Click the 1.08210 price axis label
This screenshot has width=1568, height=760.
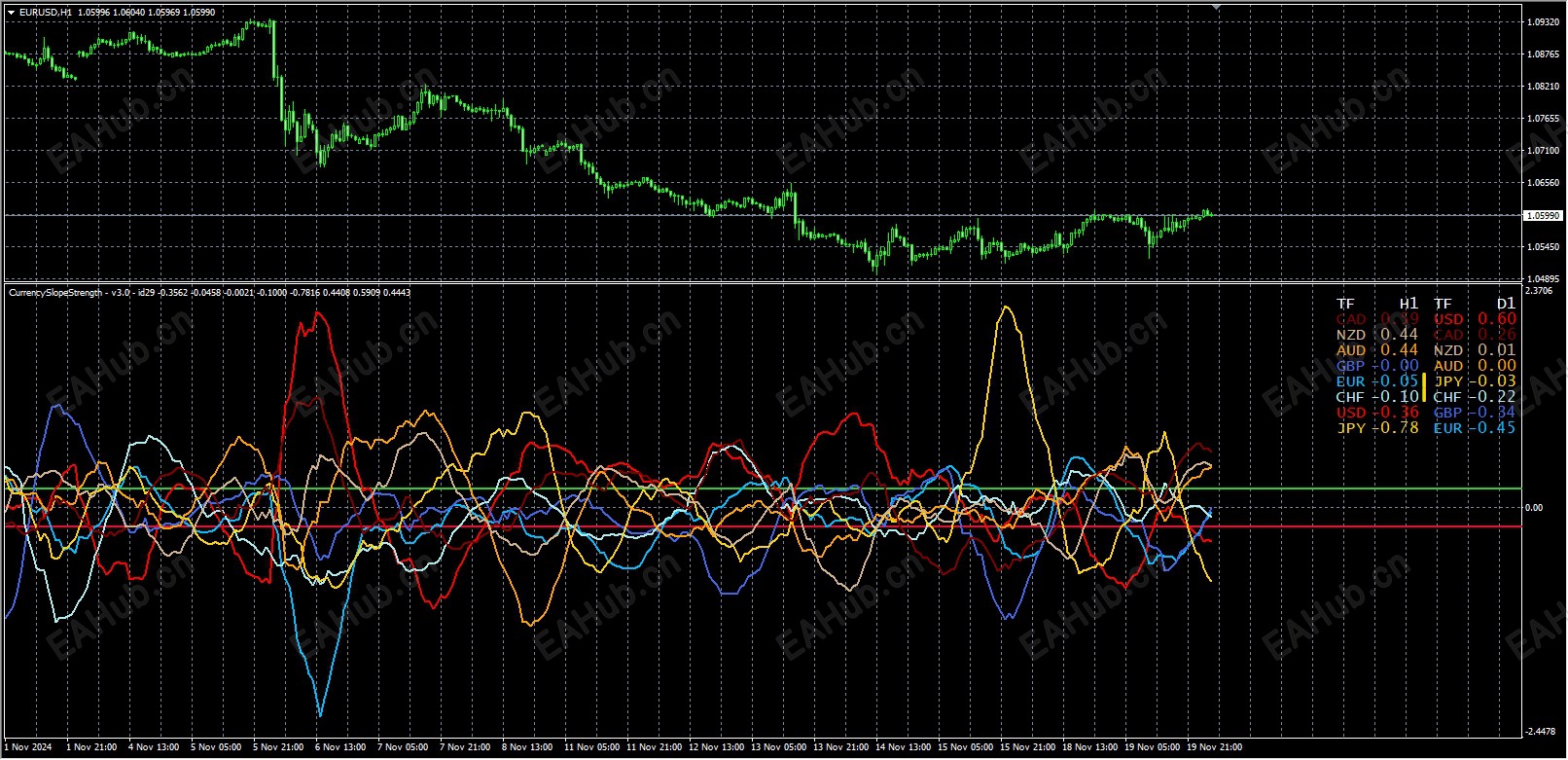[x=1543, y=87]
